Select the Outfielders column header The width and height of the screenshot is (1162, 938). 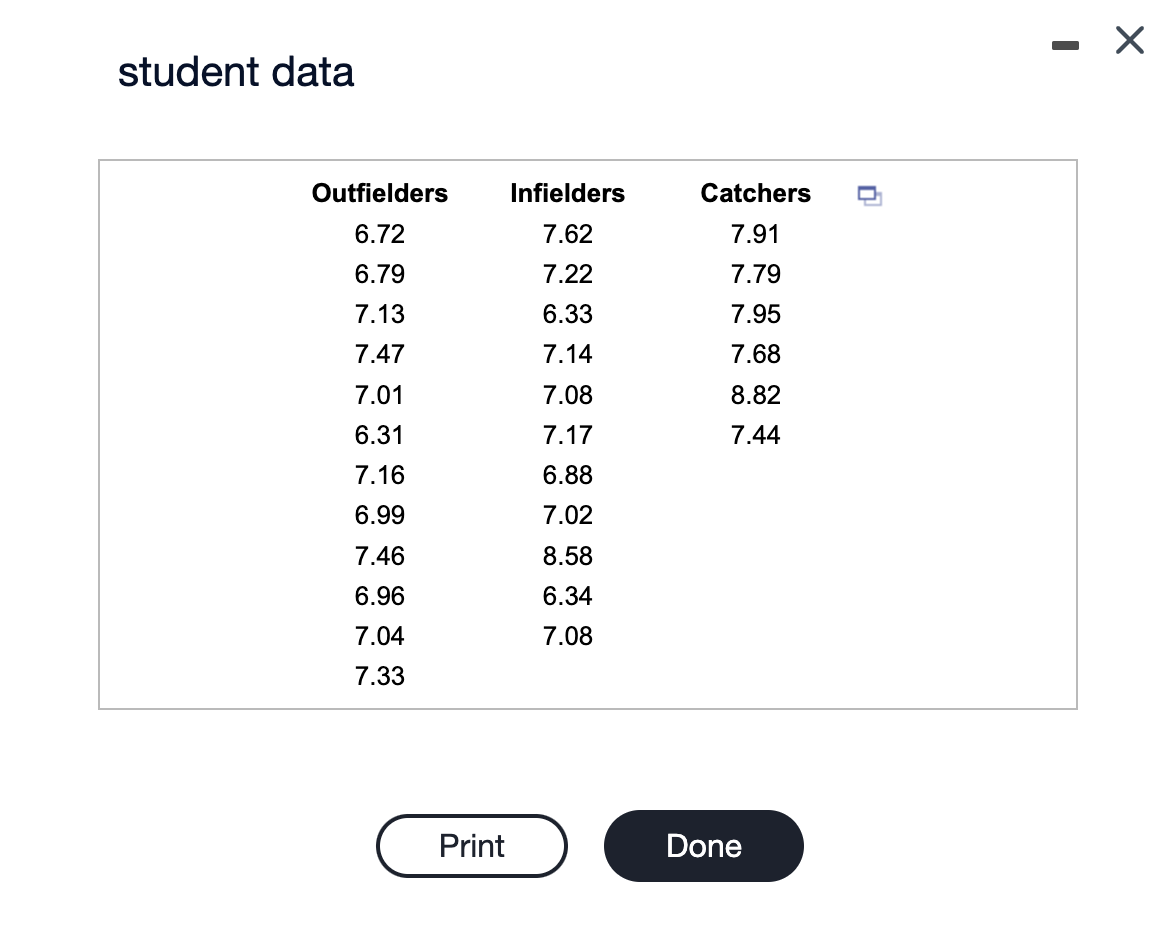[x=379, y=193]
